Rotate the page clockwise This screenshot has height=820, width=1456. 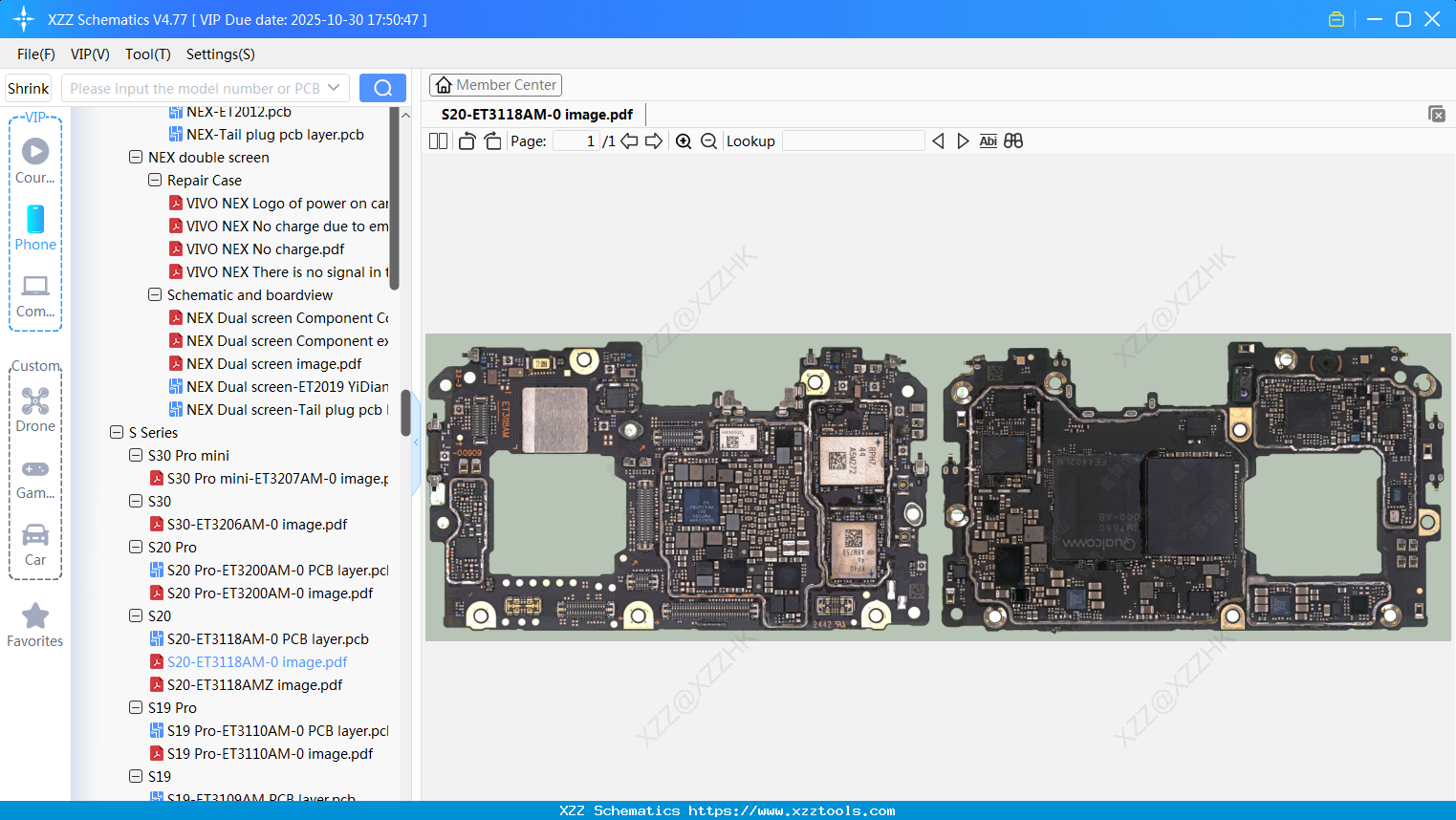click(x=492, y=141)
